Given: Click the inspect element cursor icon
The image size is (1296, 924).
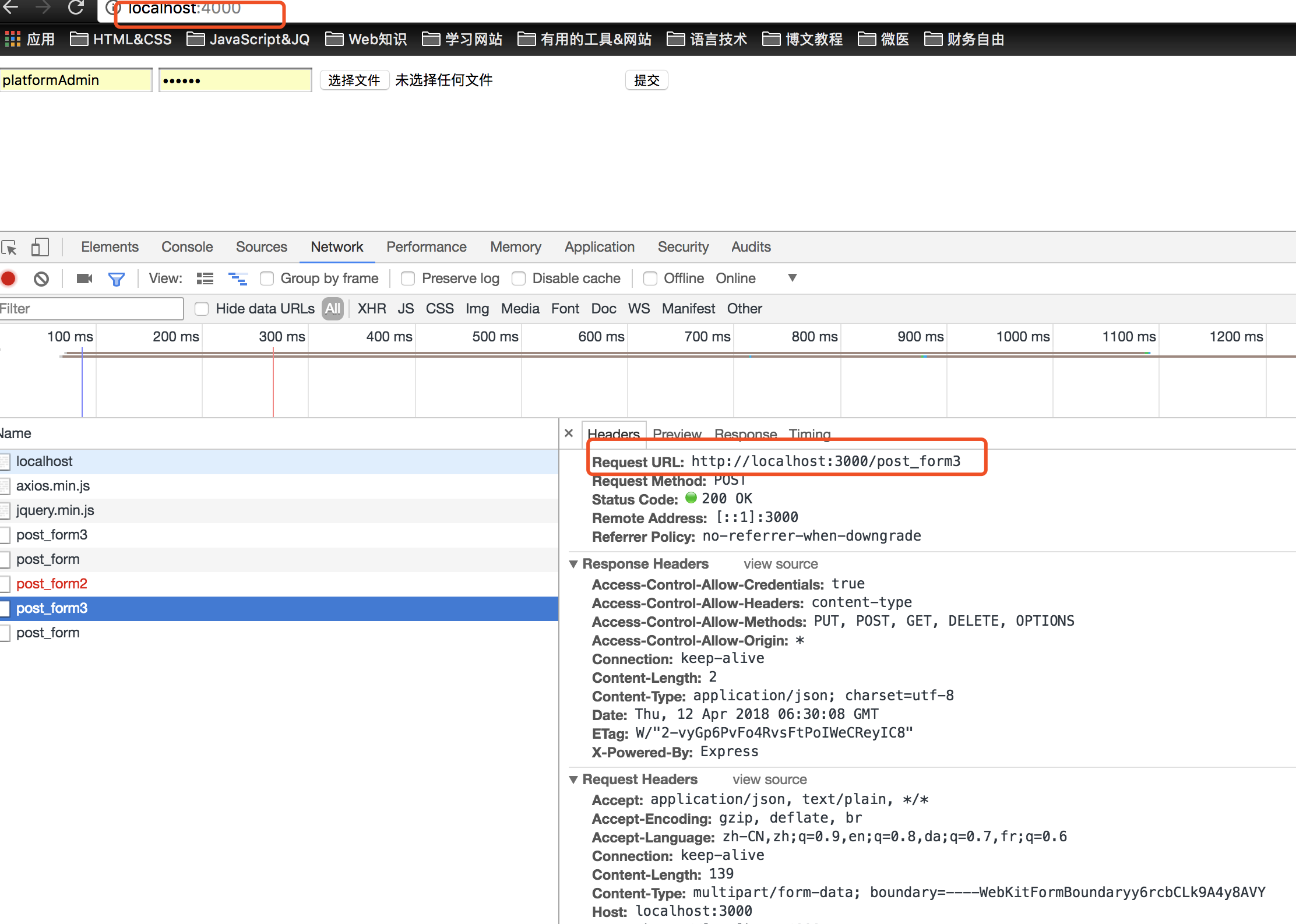Looking at the screenshot, I should pos(9,248).
